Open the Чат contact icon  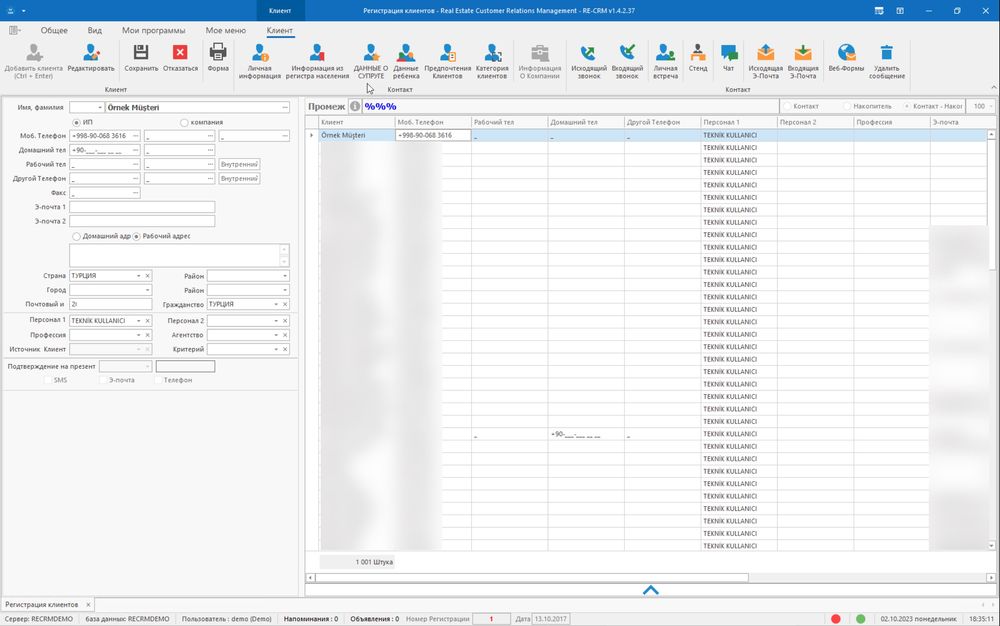728,53
